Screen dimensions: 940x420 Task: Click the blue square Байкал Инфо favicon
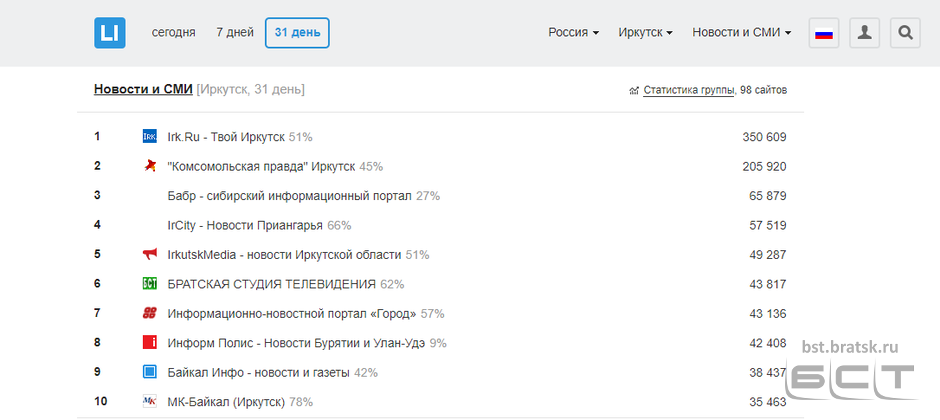[x=149, y=372]
